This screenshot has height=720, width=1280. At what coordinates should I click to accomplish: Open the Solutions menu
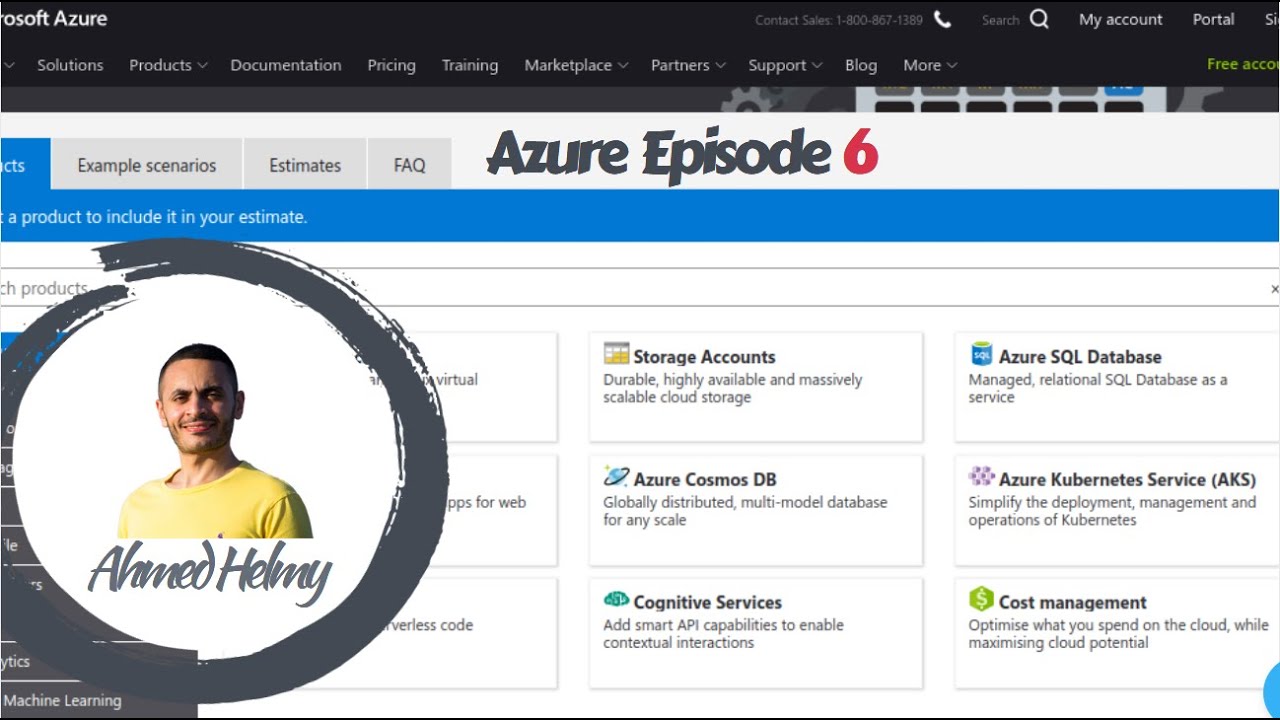pos(70,65)
